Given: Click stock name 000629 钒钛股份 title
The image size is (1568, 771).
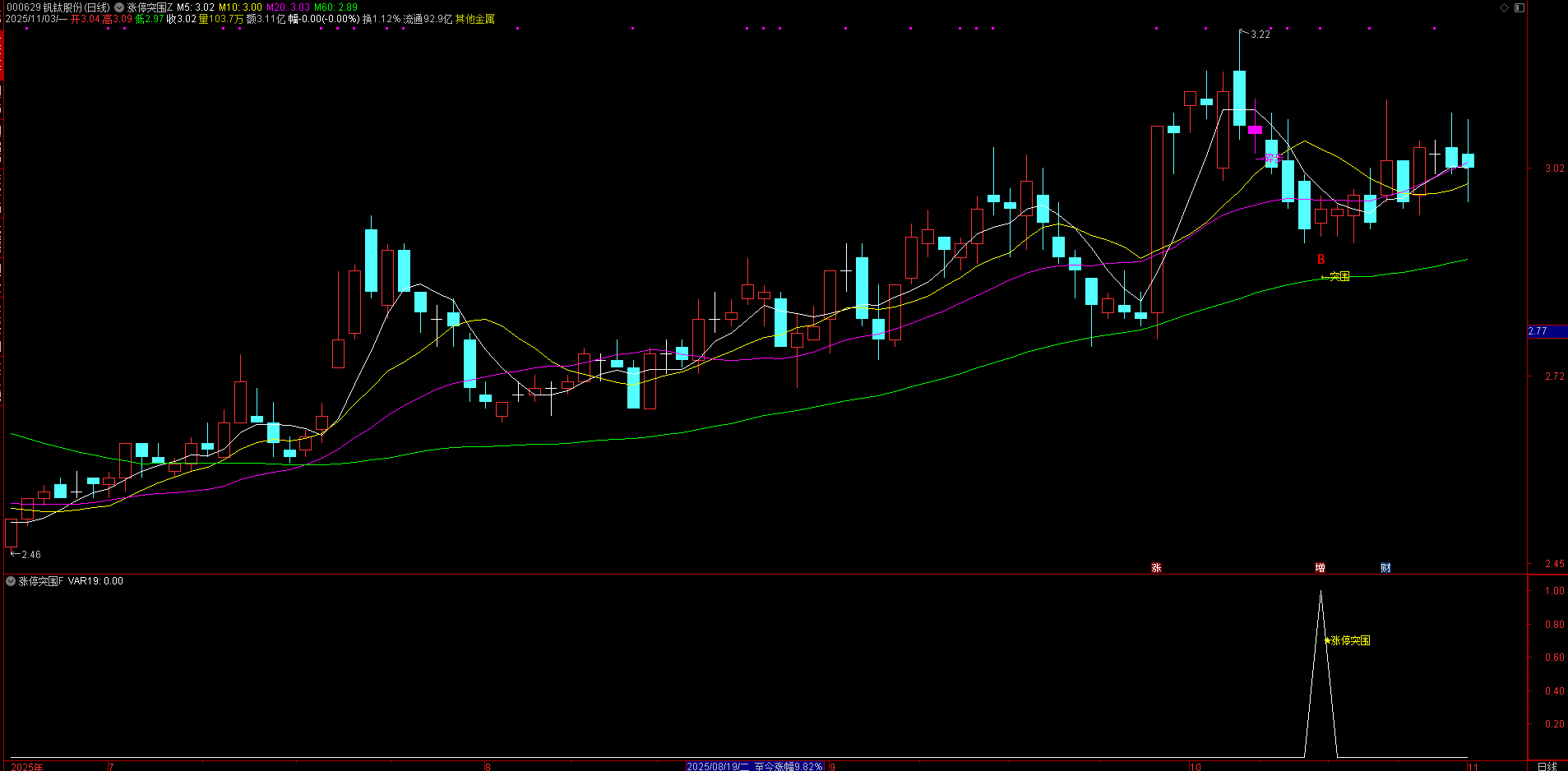Looking at the screenshot, I should 58,7.
